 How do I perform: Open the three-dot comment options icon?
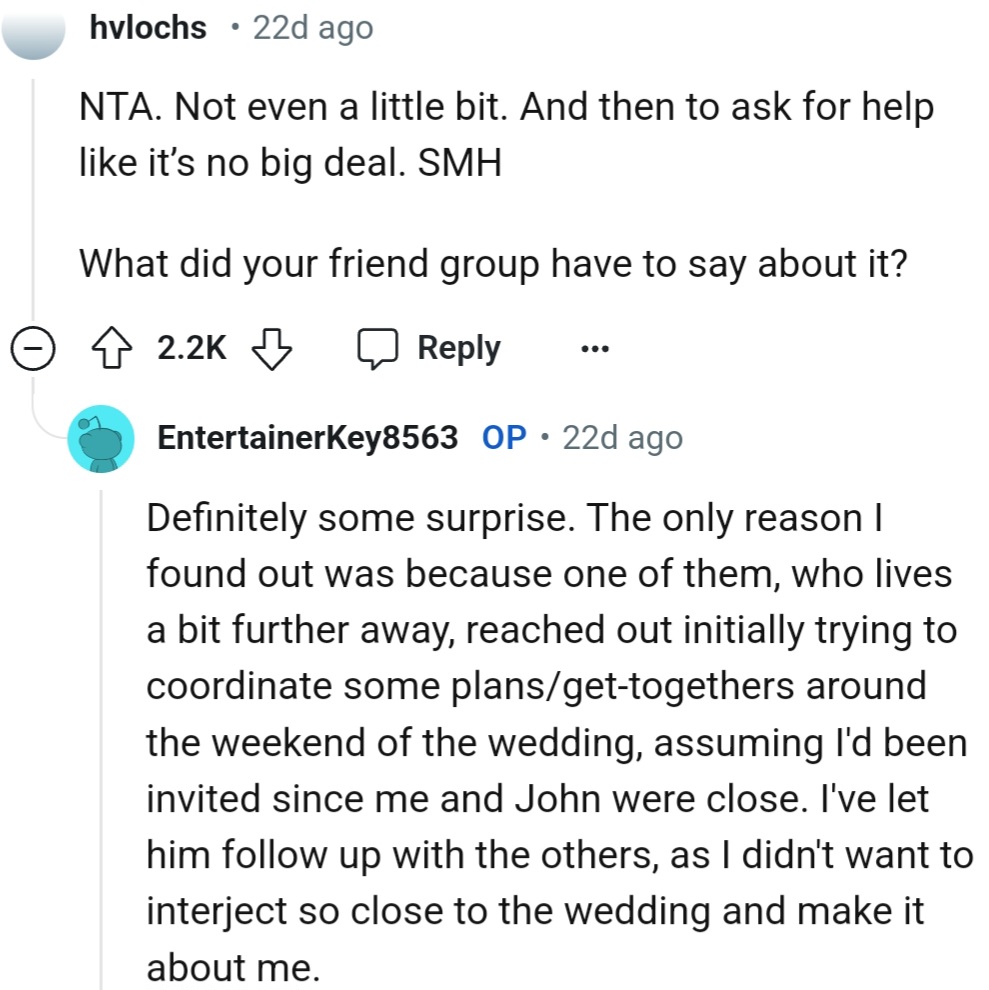(x=594, y=347)
